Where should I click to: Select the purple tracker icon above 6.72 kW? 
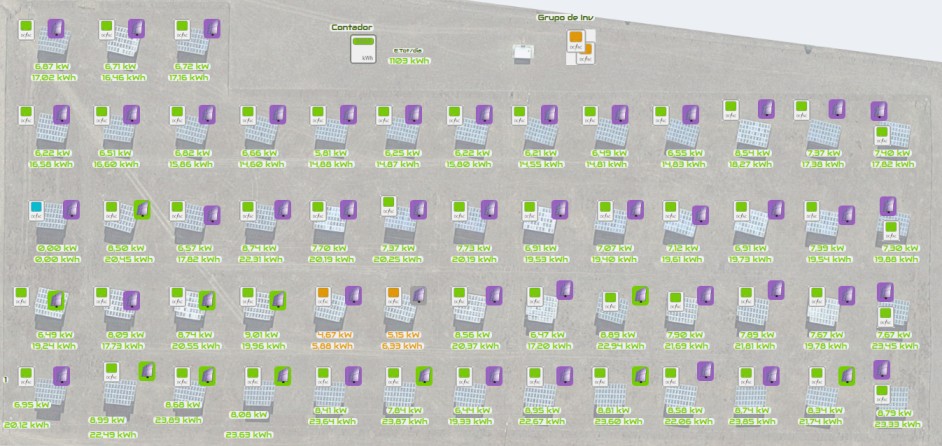coord(212,29)
